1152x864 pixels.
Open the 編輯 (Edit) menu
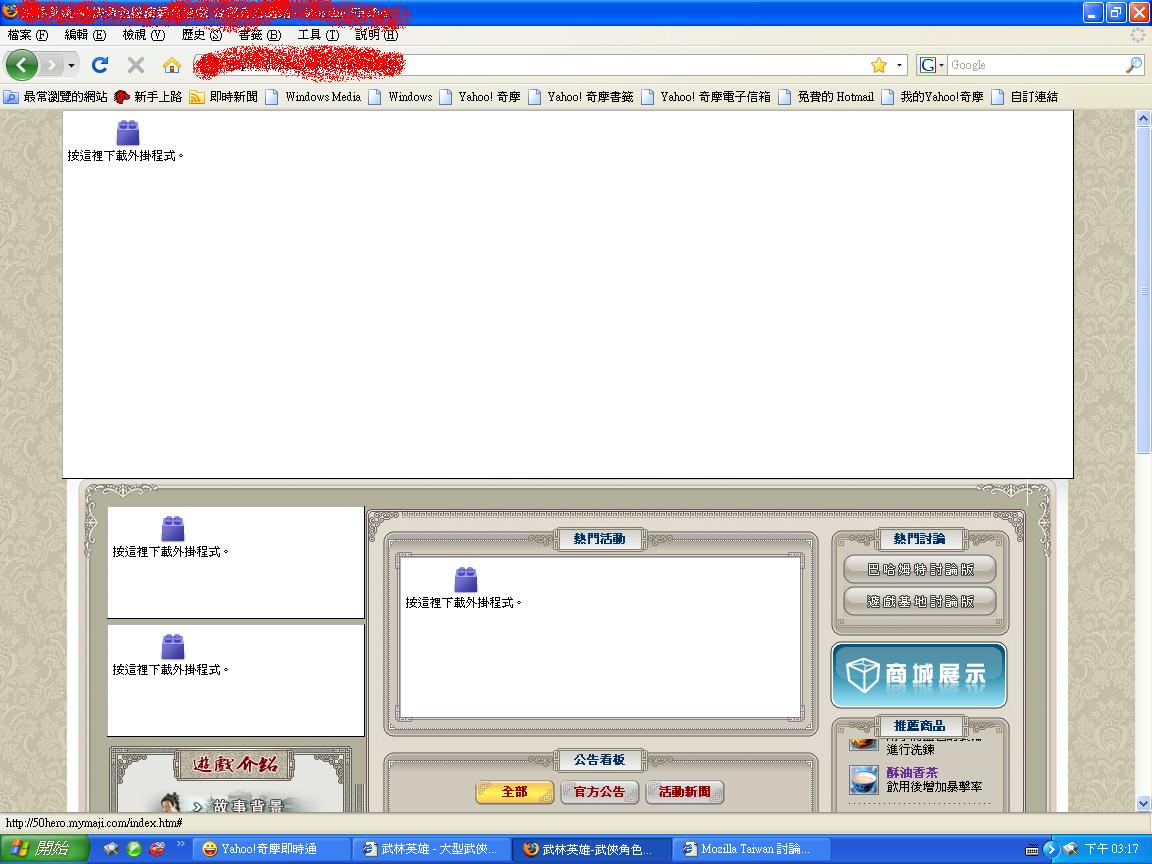[x=85, y=35]
